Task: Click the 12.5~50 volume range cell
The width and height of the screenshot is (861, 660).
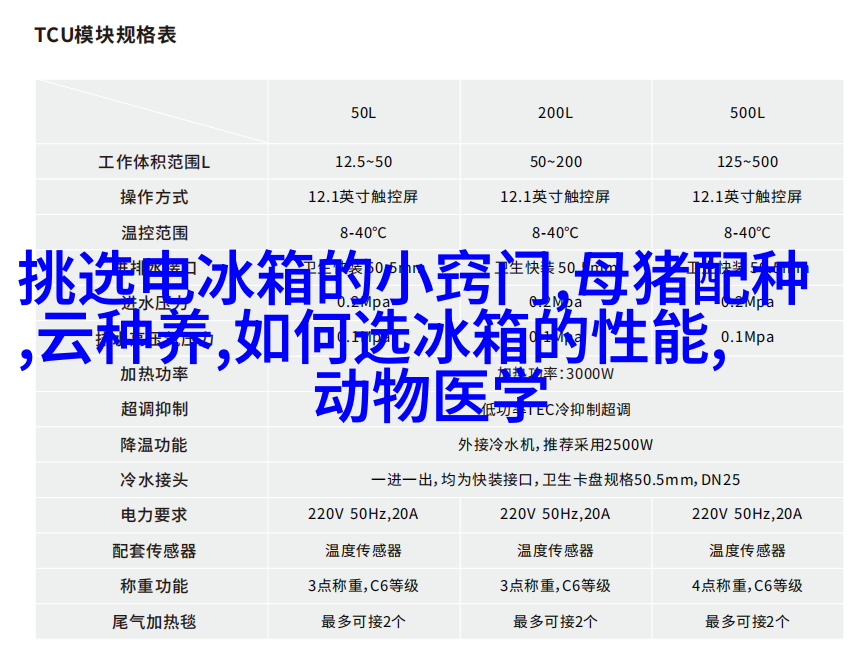Action: (363, 162)
